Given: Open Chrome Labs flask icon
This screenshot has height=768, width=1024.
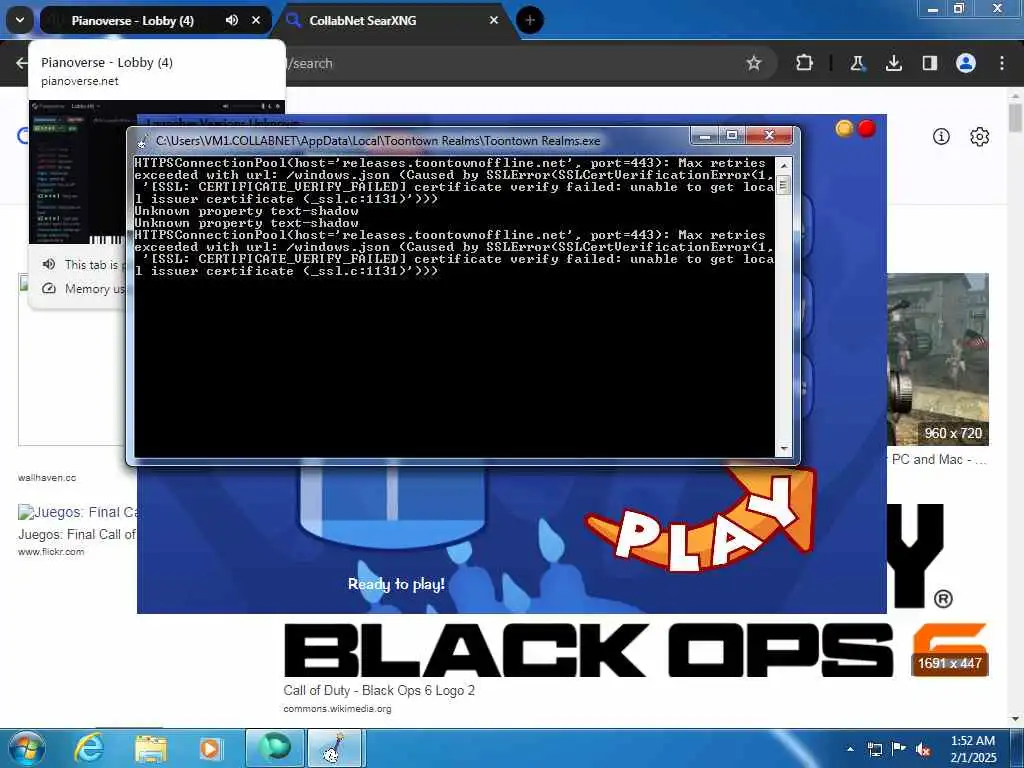Looking at the screenshot, I should coord(857,63).
